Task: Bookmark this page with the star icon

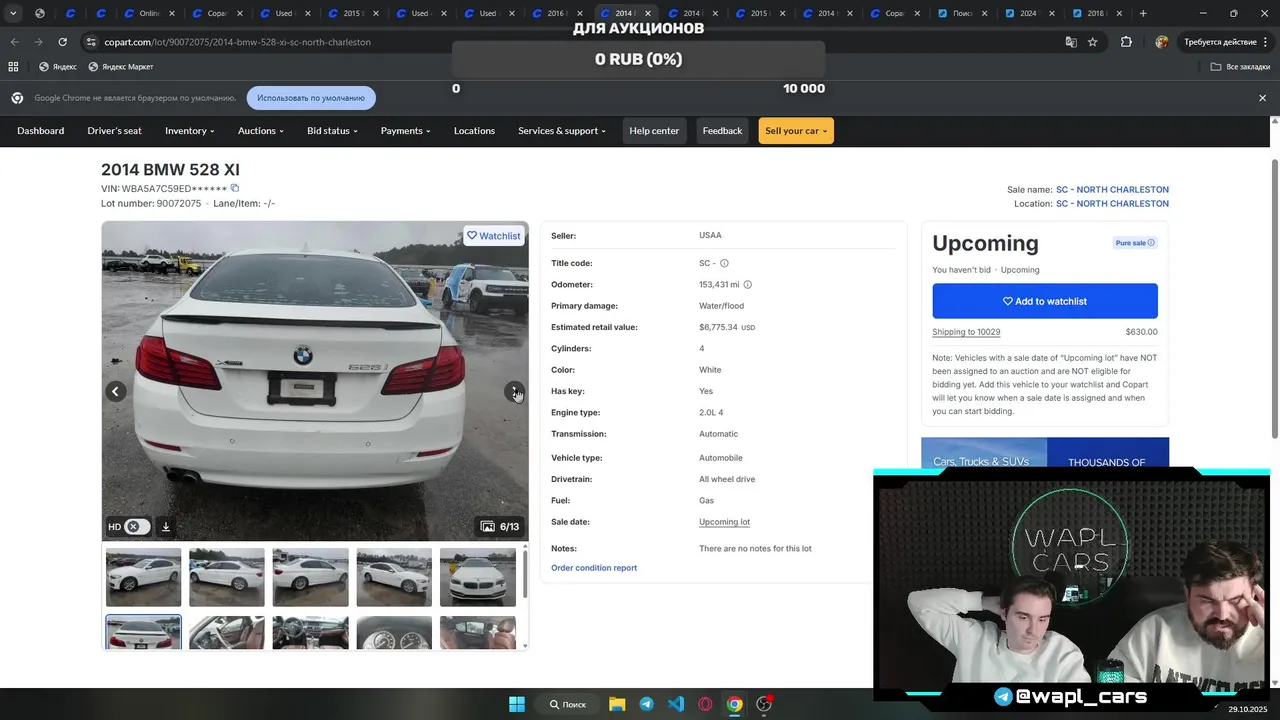Action: (1092, 42)
